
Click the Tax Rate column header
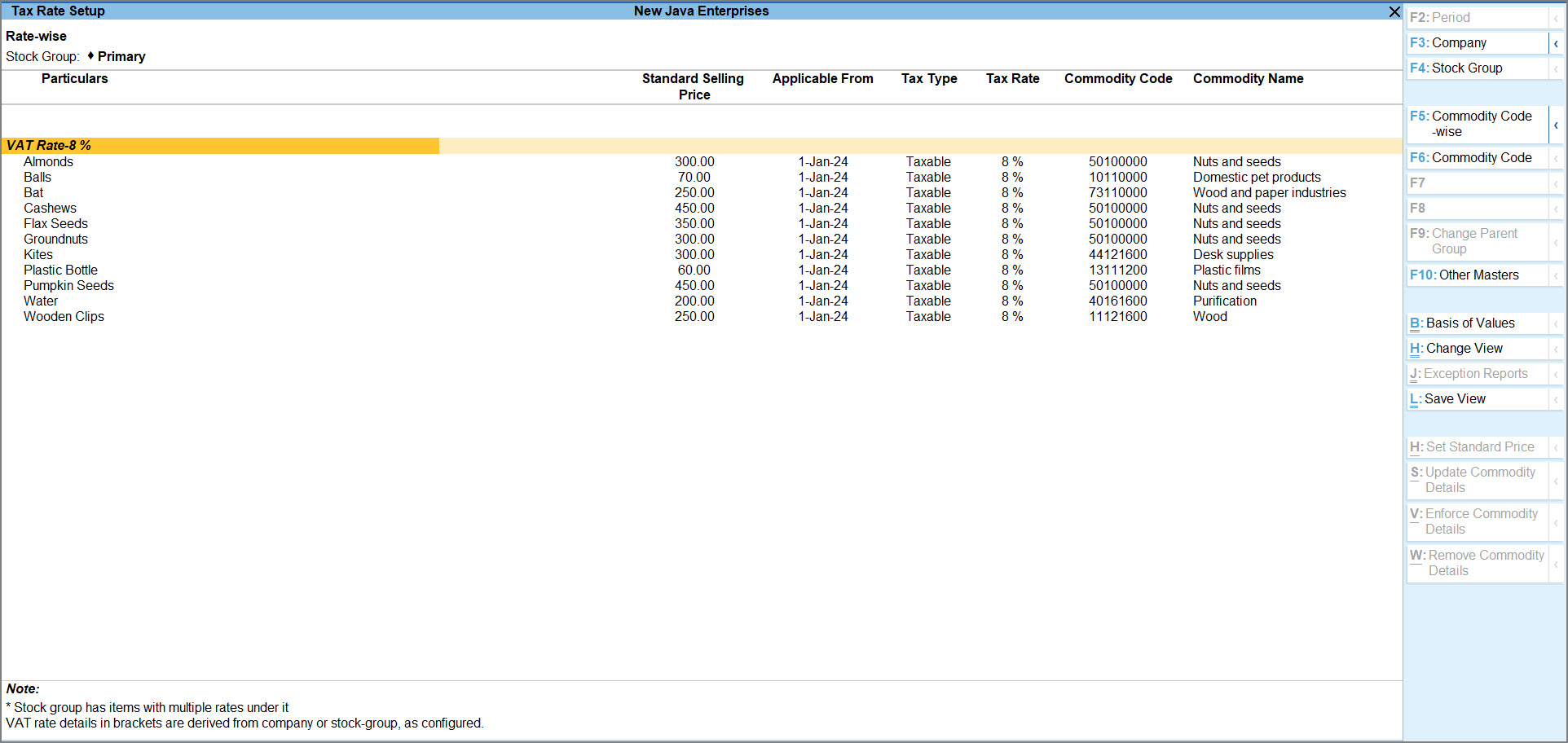[1012, 78]
